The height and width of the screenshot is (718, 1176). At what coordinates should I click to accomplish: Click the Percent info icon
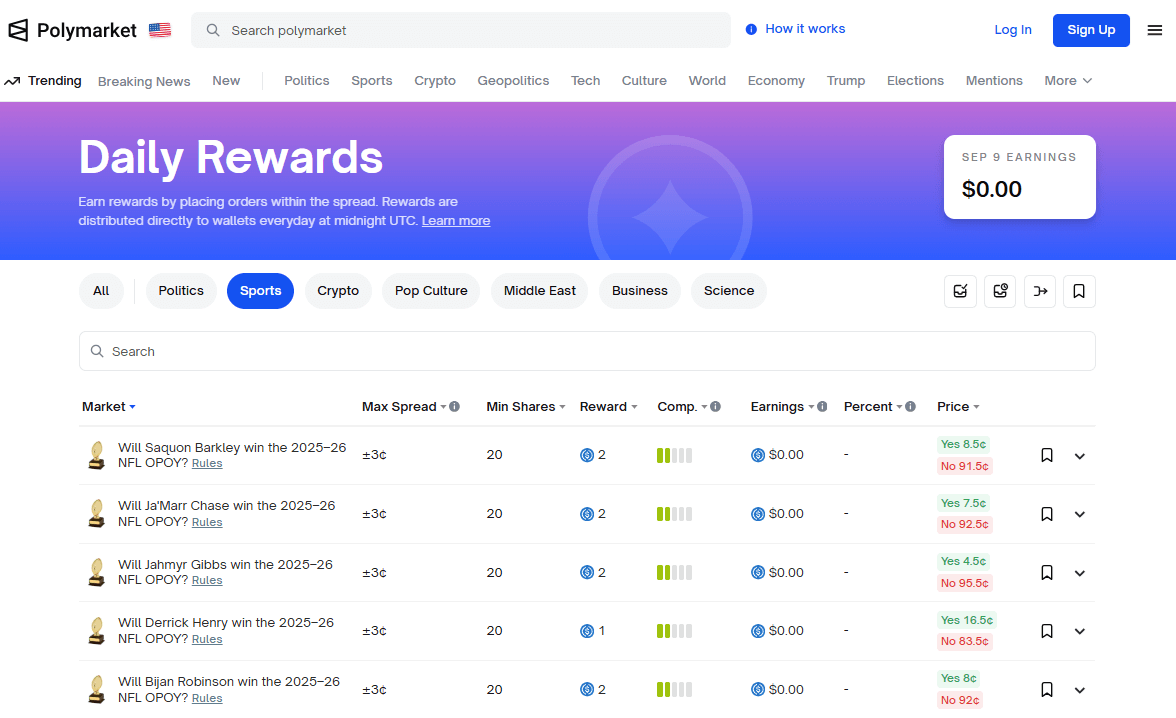tap(910, 407)
